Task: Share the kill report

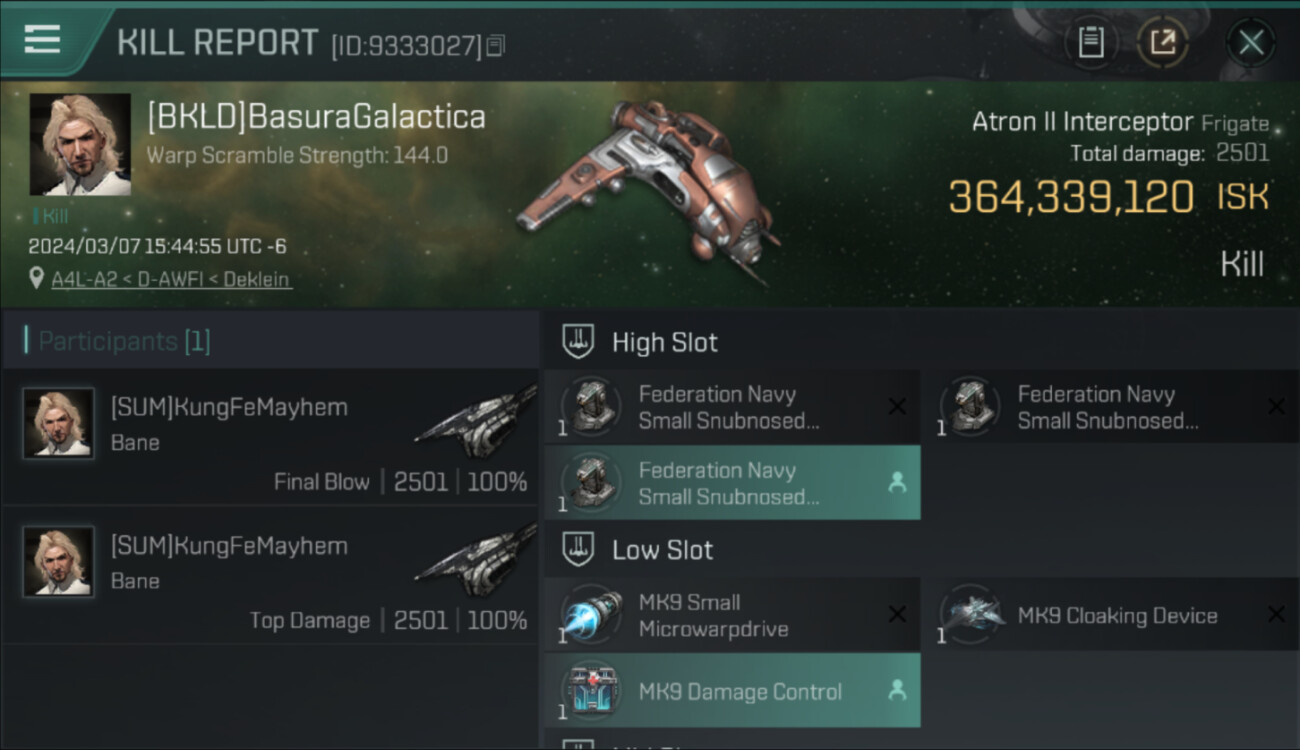Action: (1162, 43)
